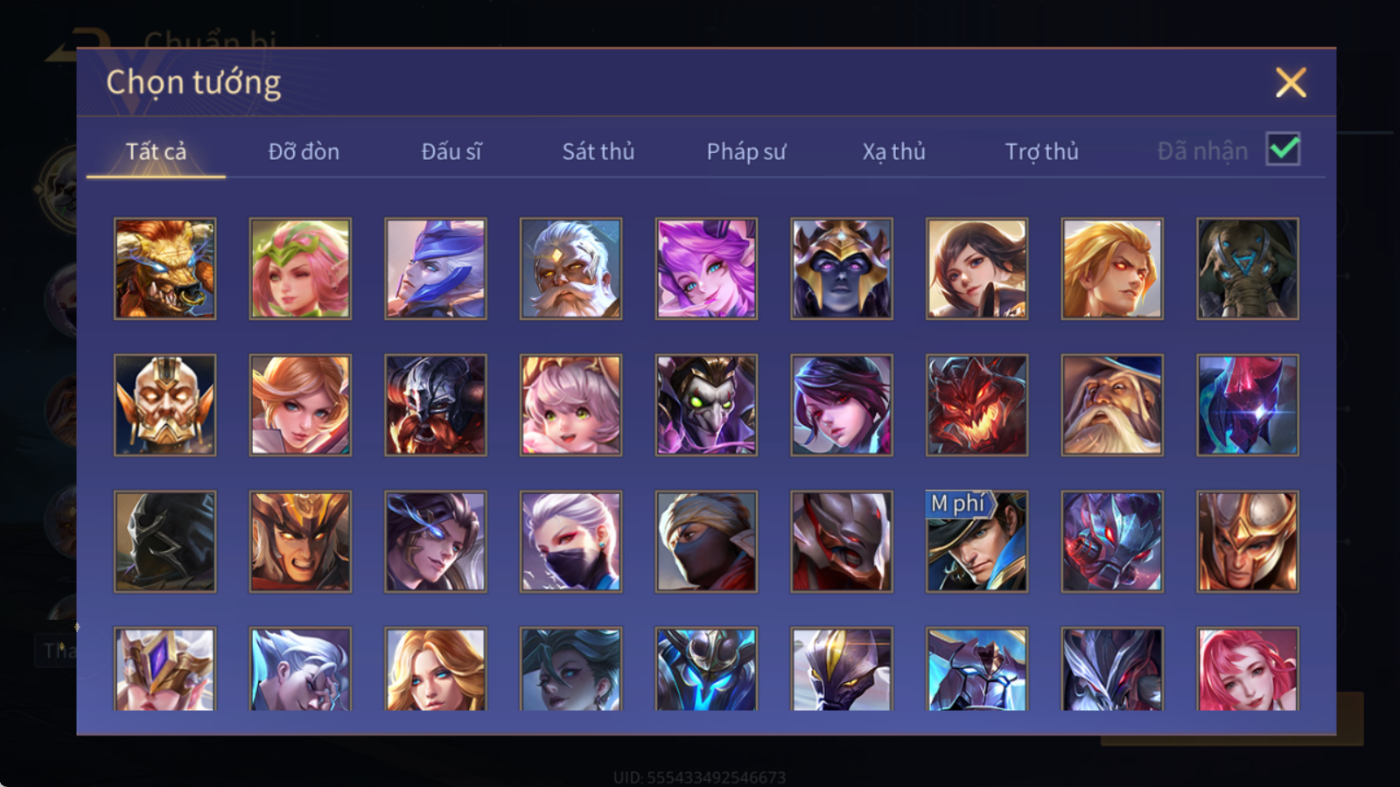This screenshot has width=1400, height=787.
Task: Show the Pháp sư heroes tab
Action: coord(746,151)
